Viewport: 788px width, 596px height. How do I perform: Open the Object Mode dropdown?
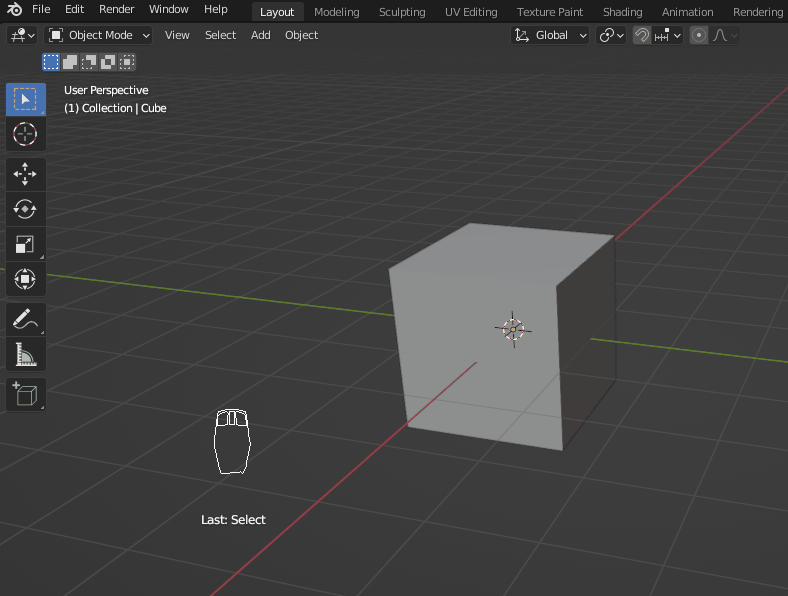pyautogui.click(x=100, y=35)
